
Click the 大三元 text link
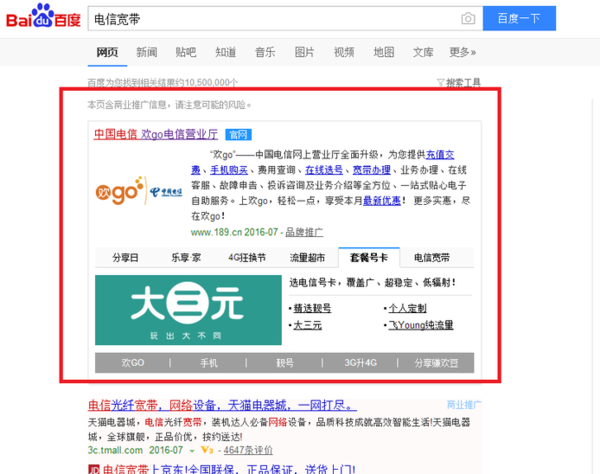click(307, 325)
